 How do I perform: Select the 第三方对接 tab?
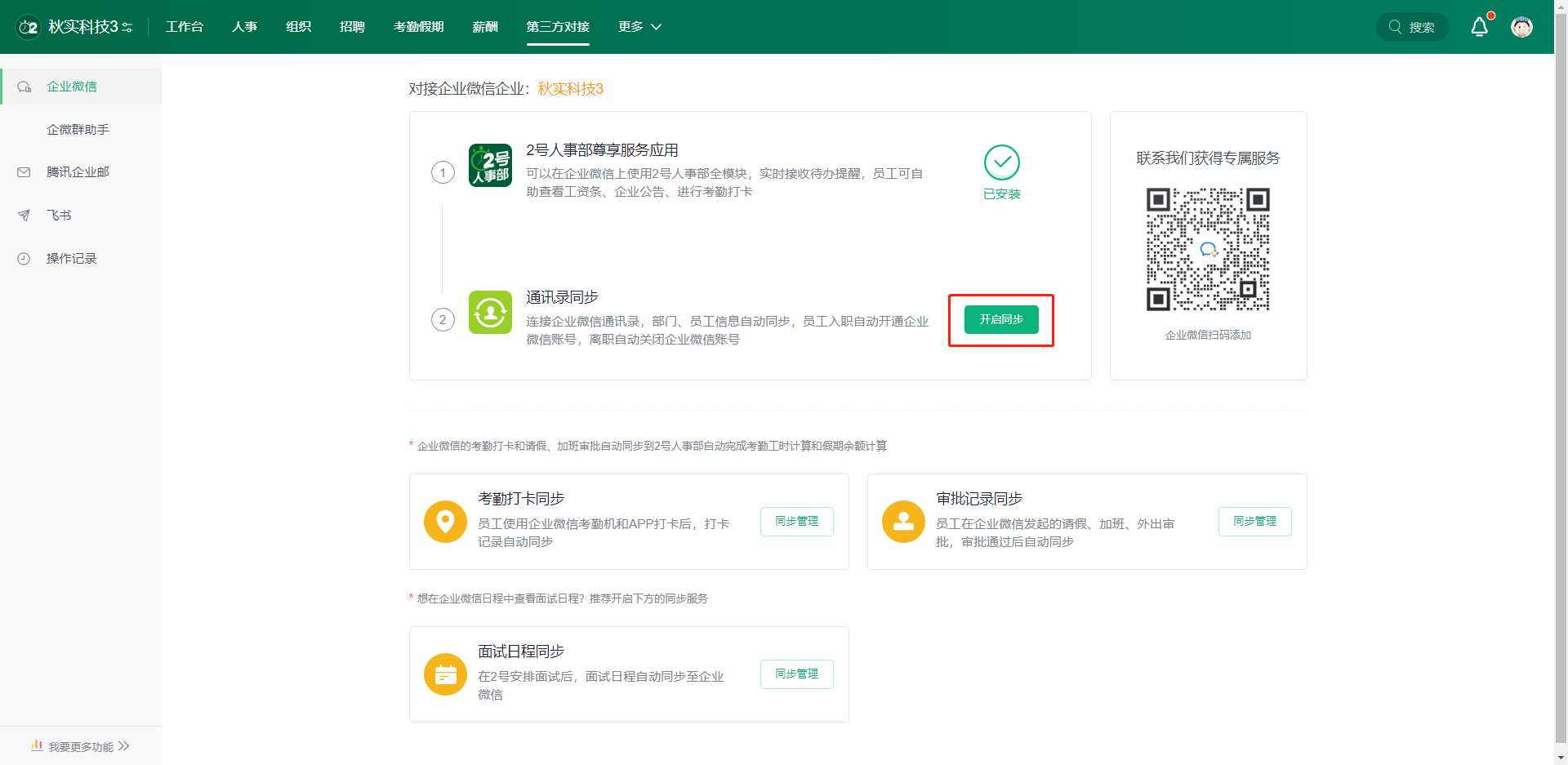558,27
